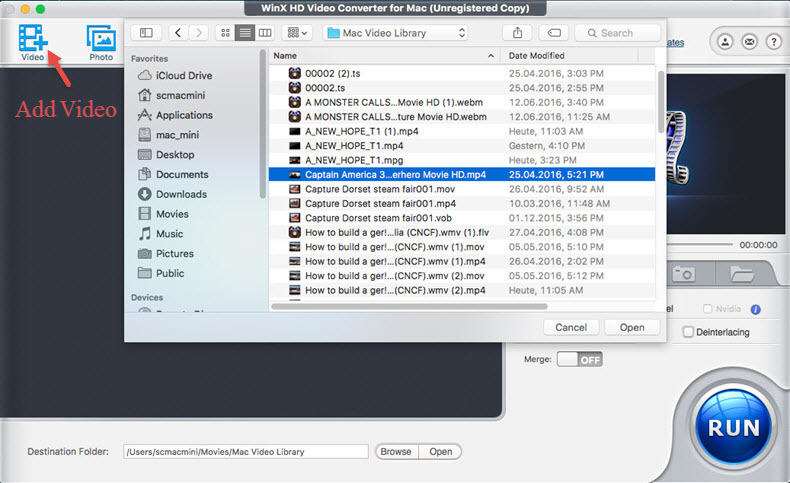Open Desktop in the sidebar
The width and height of the screenshot is (790, 483).
166,155
